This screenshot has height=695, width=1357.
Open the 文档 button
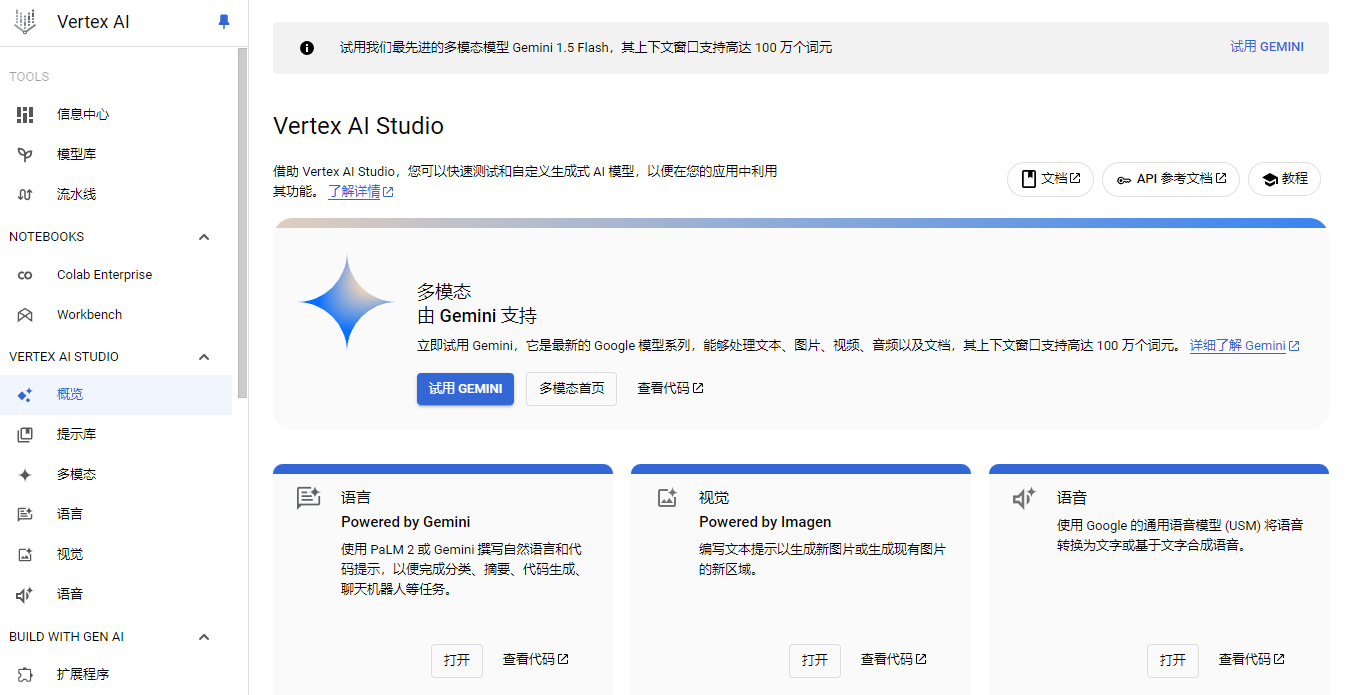coord(1050,179)
